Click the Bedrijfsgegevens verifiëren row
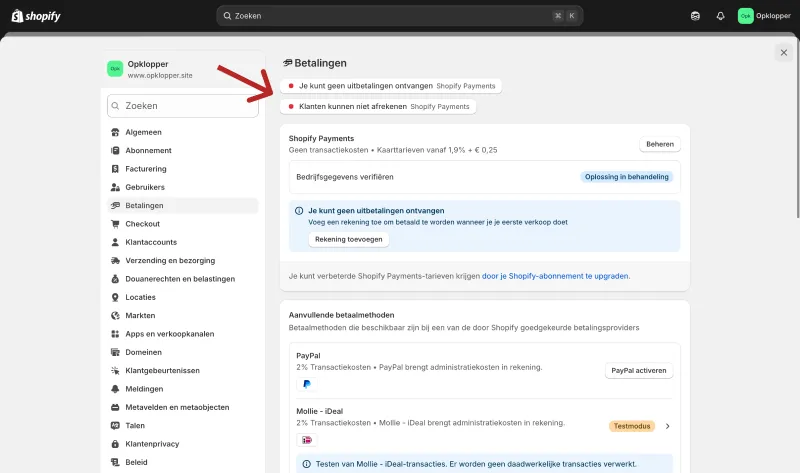800x473 pixels. pyautogui.click(x=485, y=177)
